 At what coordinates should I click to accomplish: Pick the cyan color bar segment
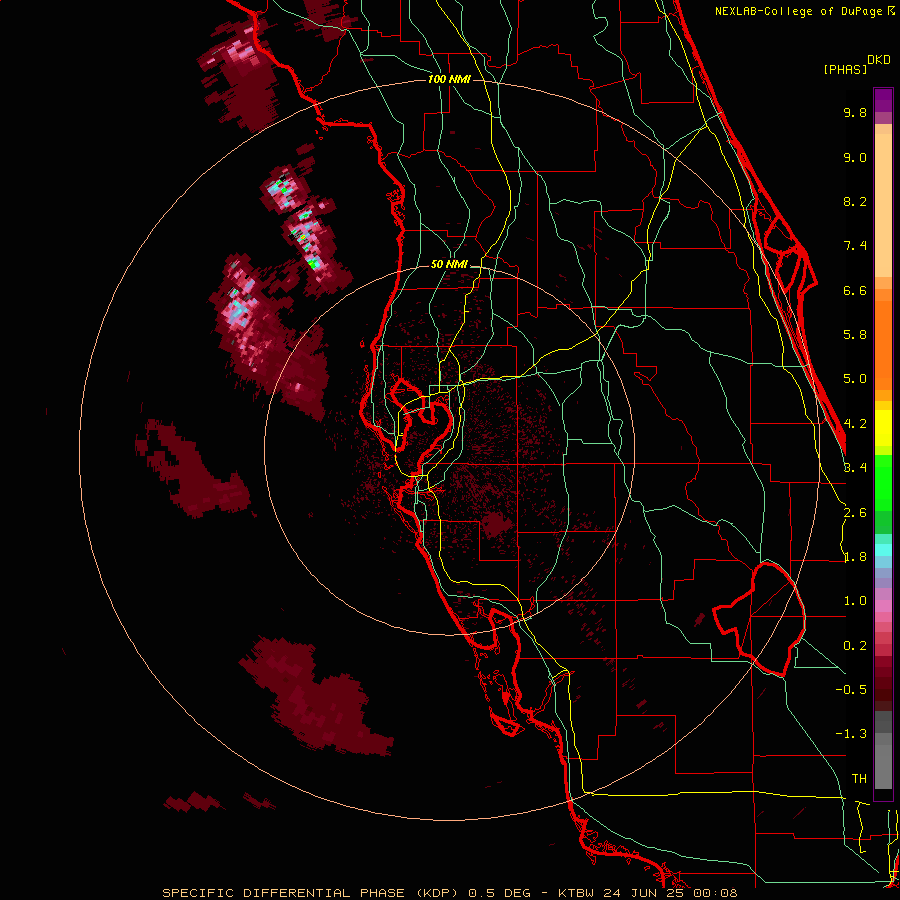[x=883, y=550]
